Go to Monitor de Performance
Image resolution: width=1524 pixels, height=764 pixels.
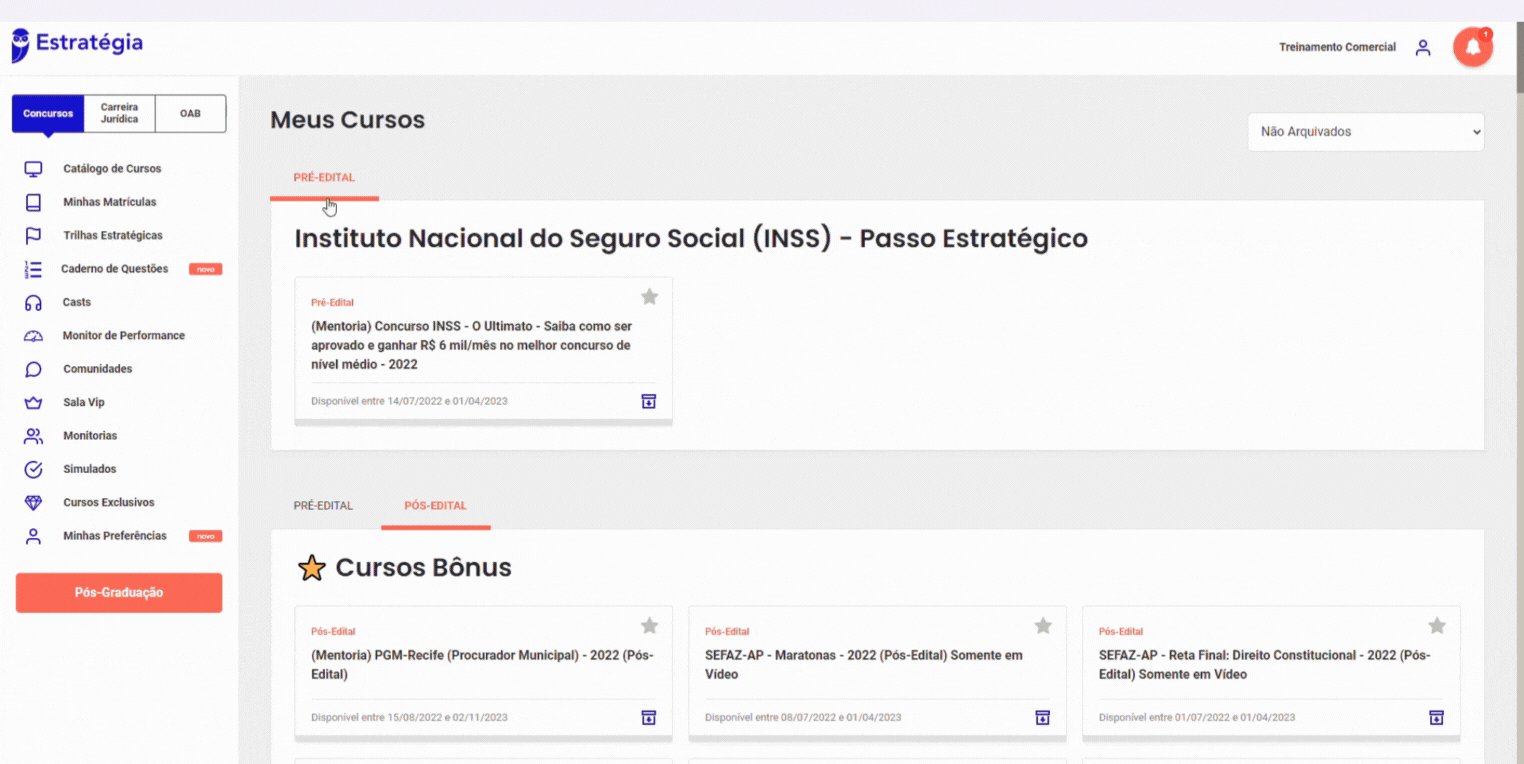124,336
